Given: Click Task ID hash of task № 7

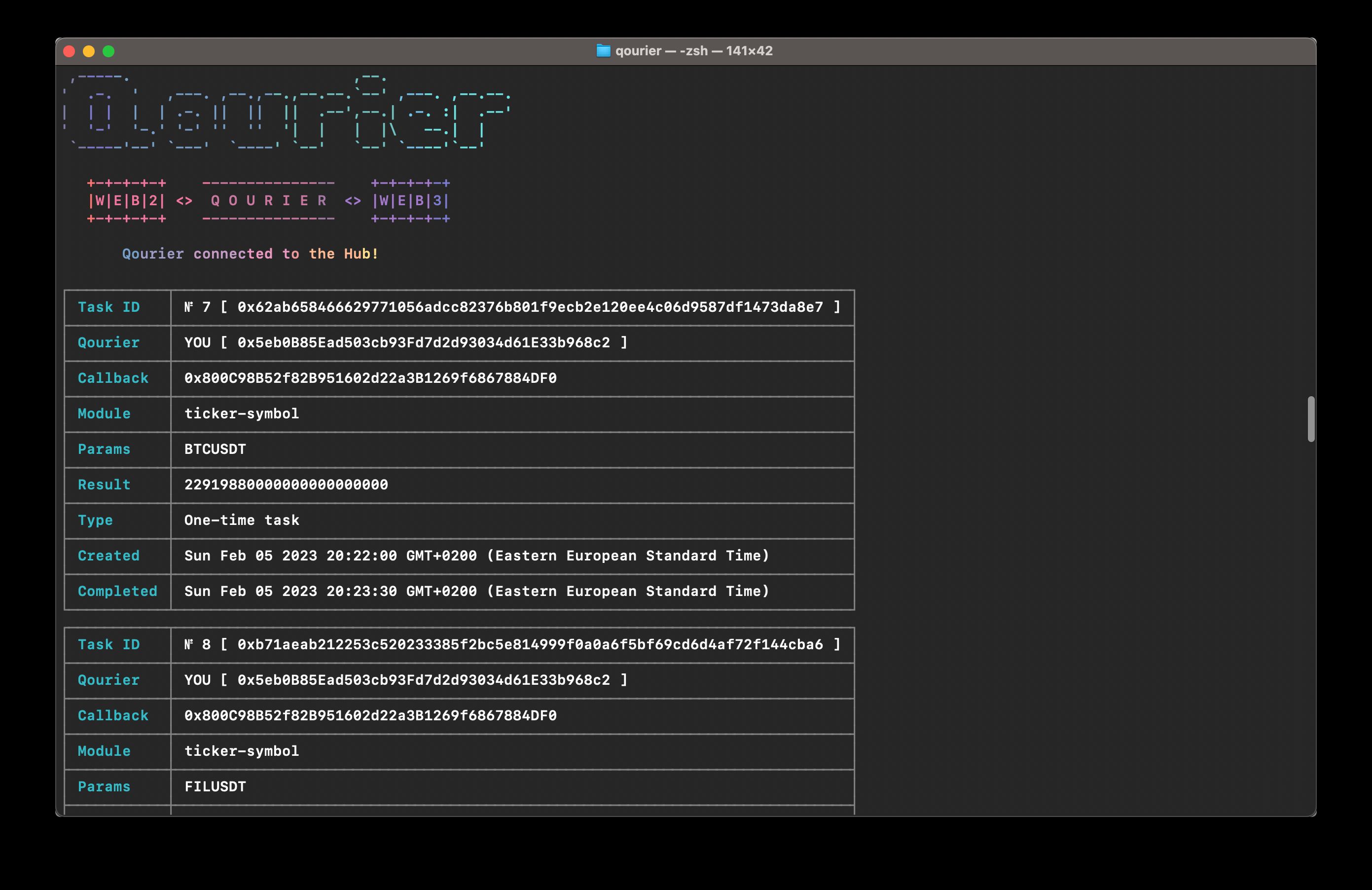Looking at the screenshot, I should (530, 307).
